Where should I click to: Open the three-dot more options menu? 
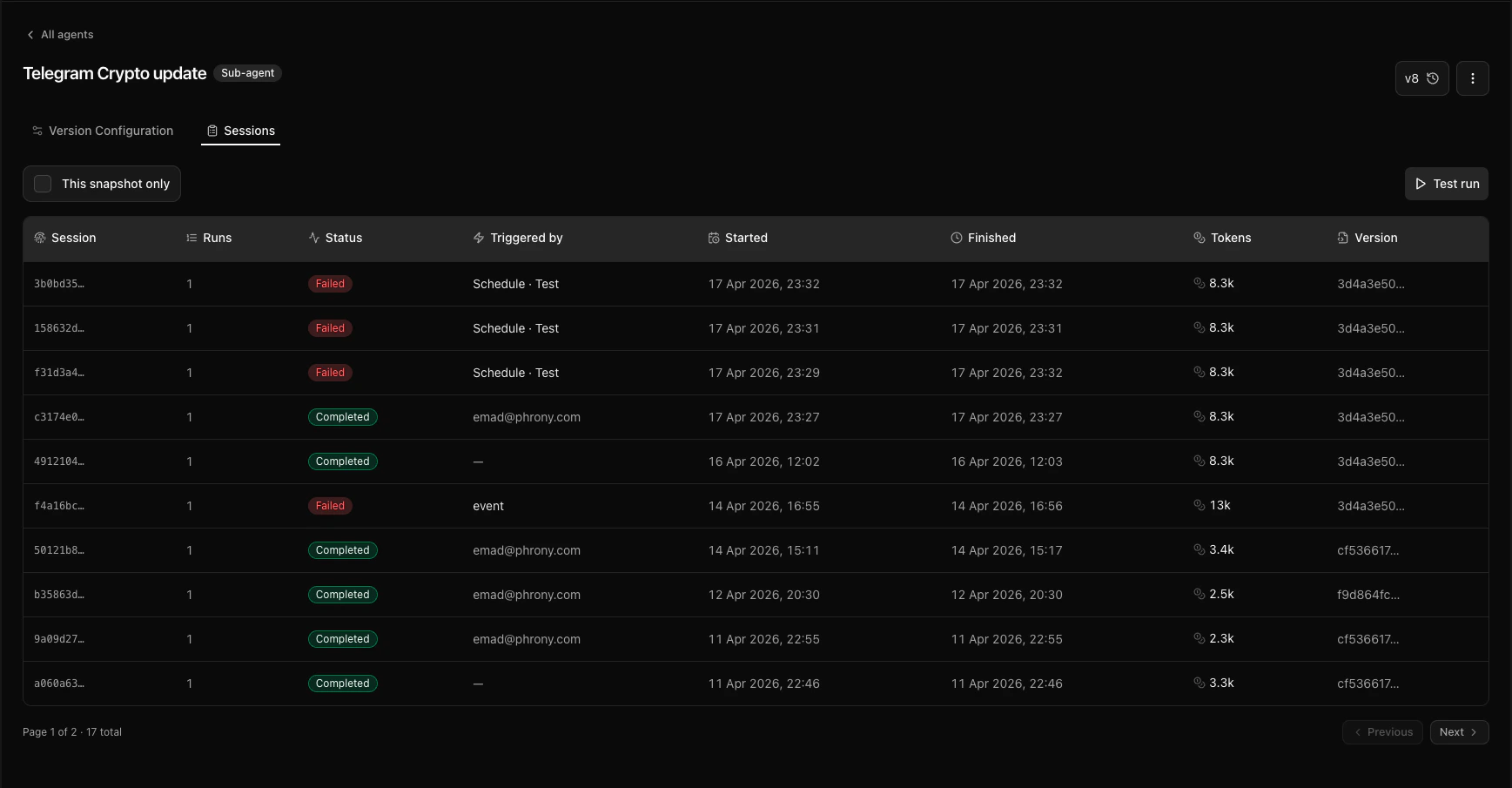1472,78
